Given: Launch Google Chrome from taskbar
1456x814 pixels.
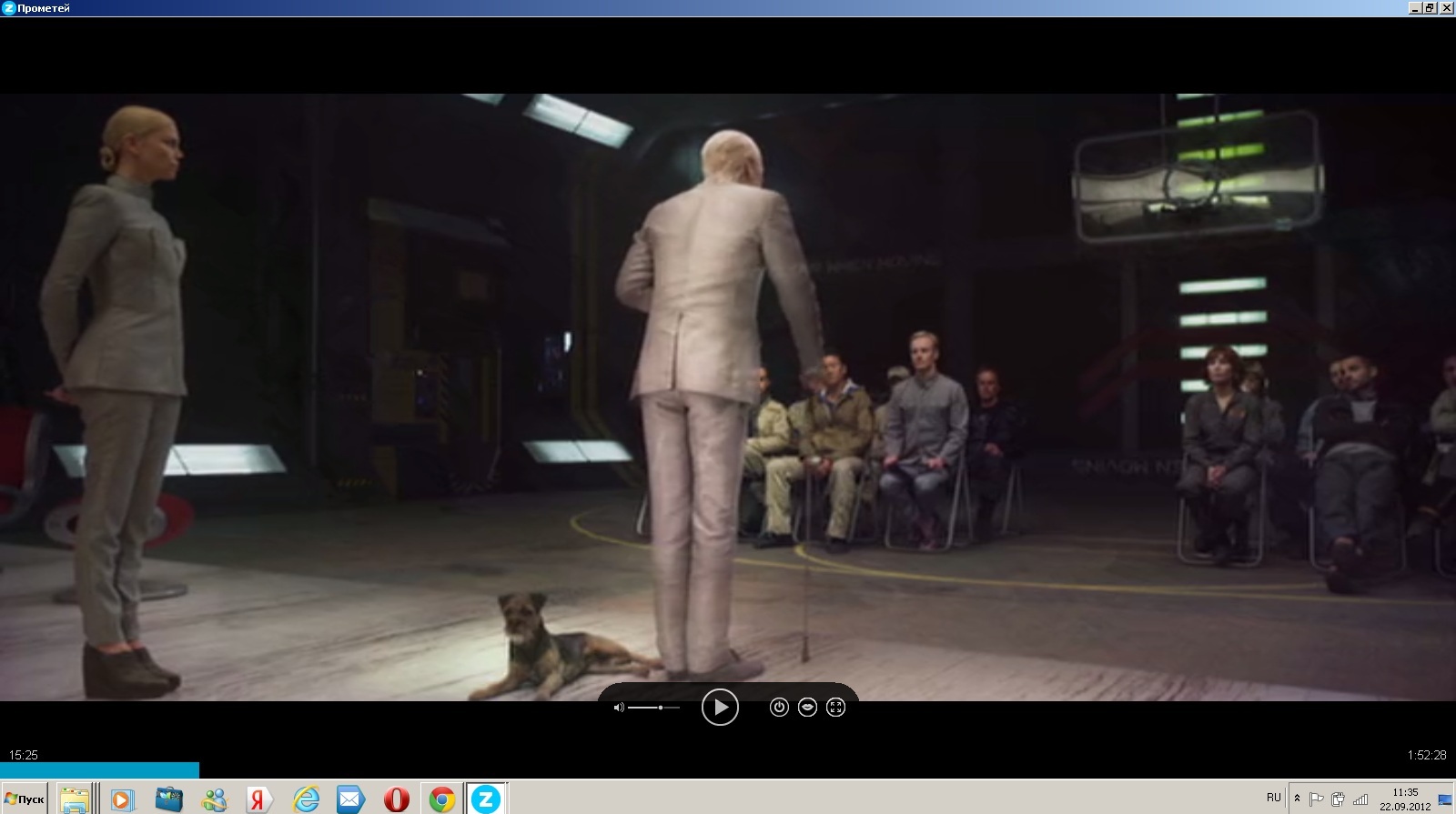Looking at the screenshot, I should point(442,799).
